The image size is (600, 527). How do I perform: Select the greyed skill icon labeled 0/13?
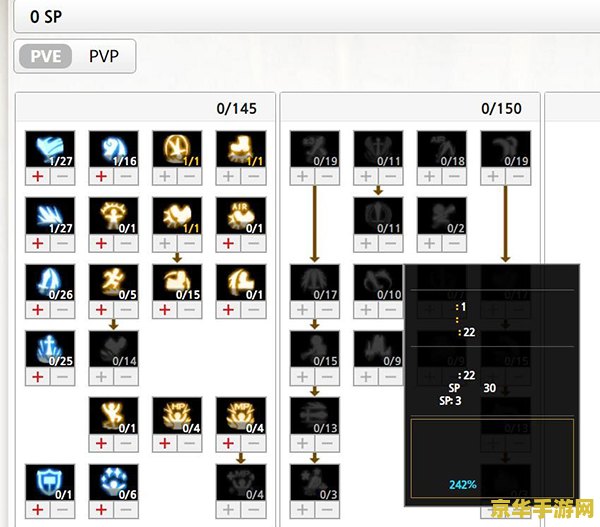pos(315,416)
